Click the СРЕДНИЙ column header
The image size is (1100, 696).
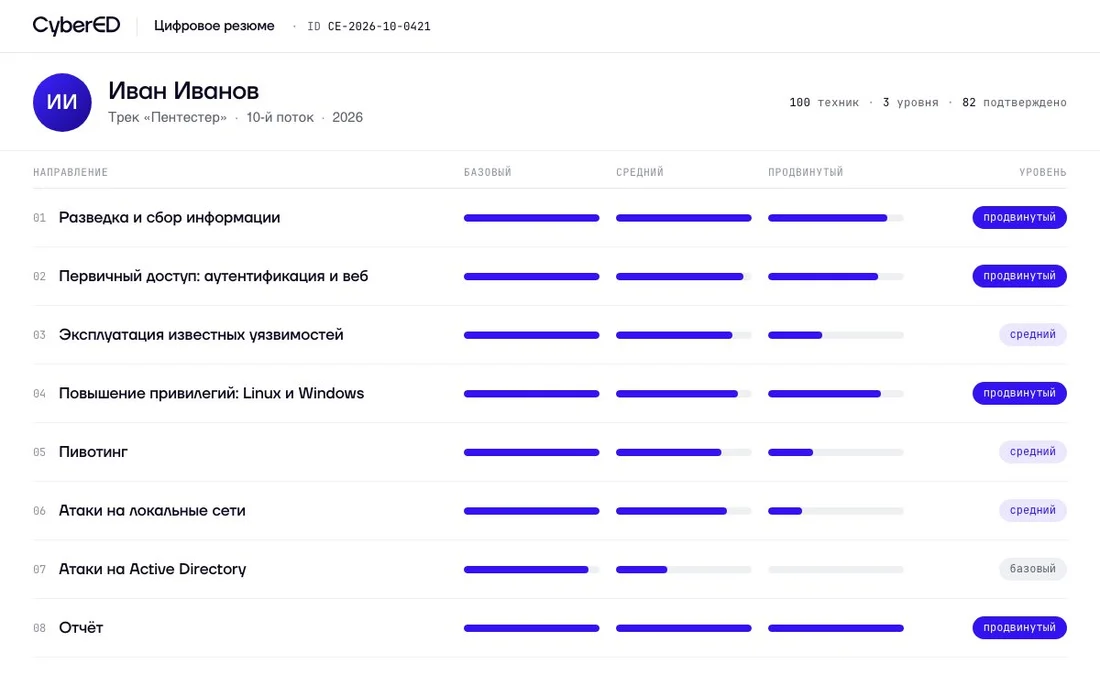[640, 172]
